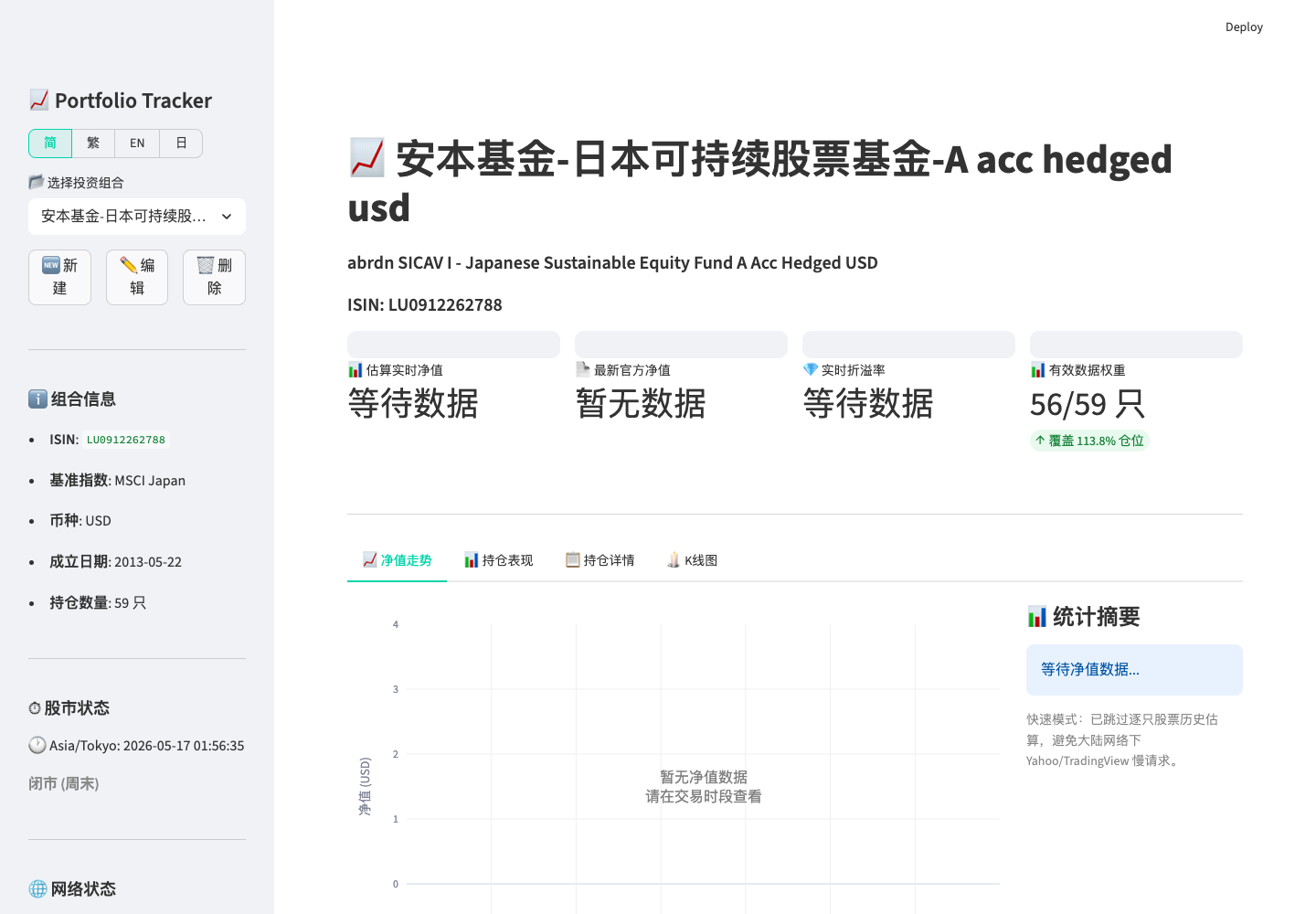This screenshot has width=1316, height=914.
Task: Click the document icon beside 最新官方净值
Action: (x=582, y=370)
